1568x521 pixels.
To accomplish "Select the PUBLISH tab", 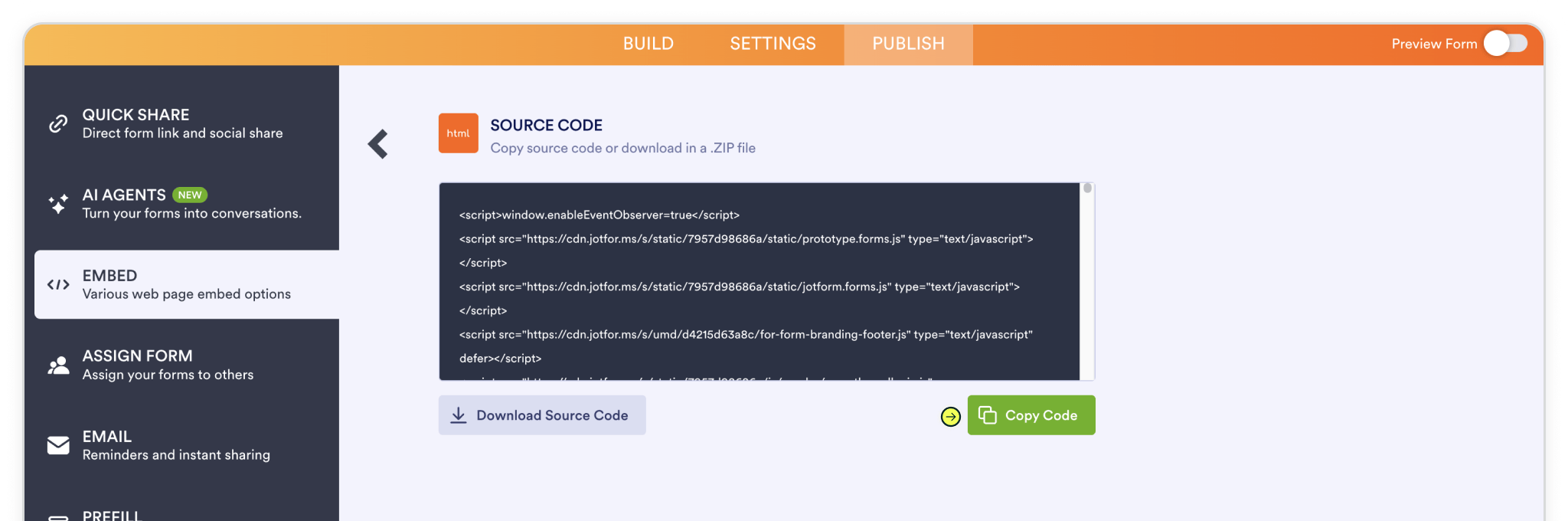I will tap(909, 44).
